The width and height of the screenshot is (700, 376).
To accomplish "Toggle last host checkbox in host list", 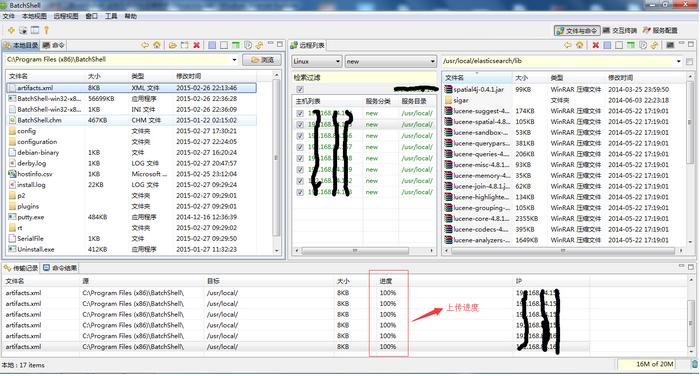I will [x=300, y=192].
